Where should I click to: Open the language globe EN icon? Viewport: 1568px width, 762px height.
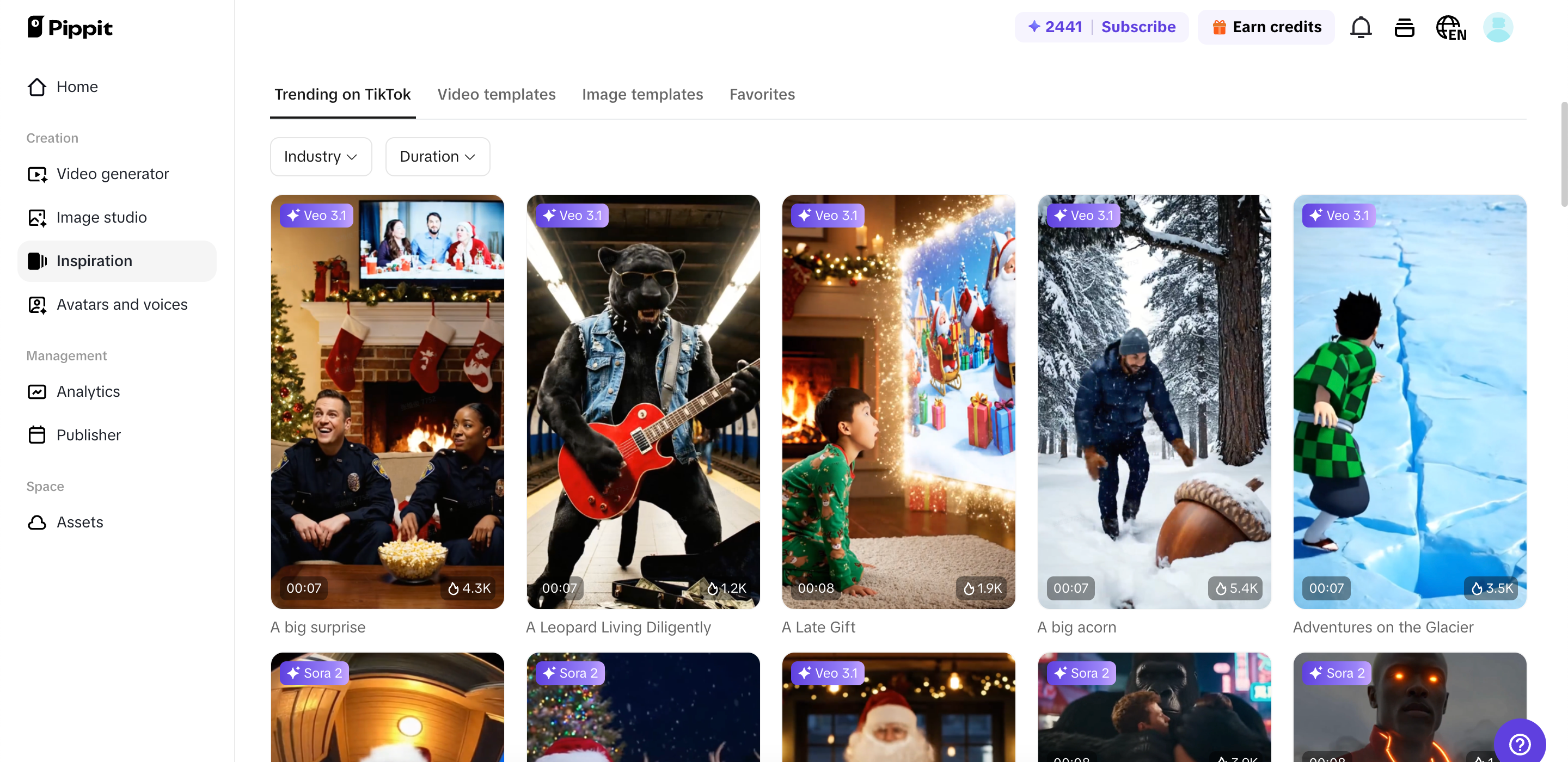[1450, 27]
